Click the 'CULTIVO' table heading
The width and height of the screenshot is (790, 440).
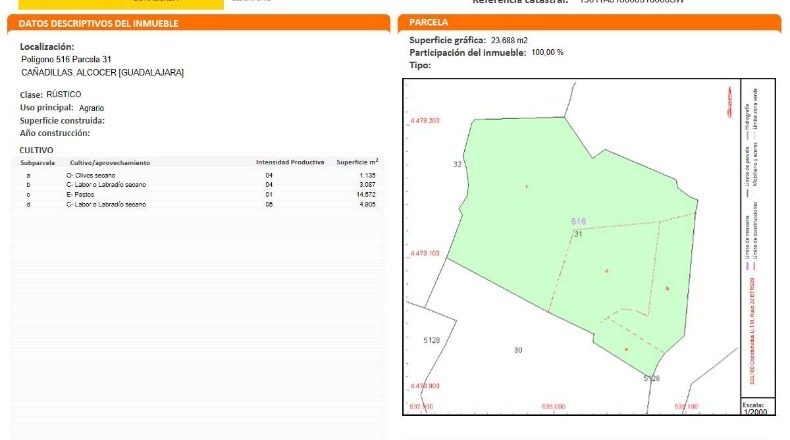click(36, 150)
